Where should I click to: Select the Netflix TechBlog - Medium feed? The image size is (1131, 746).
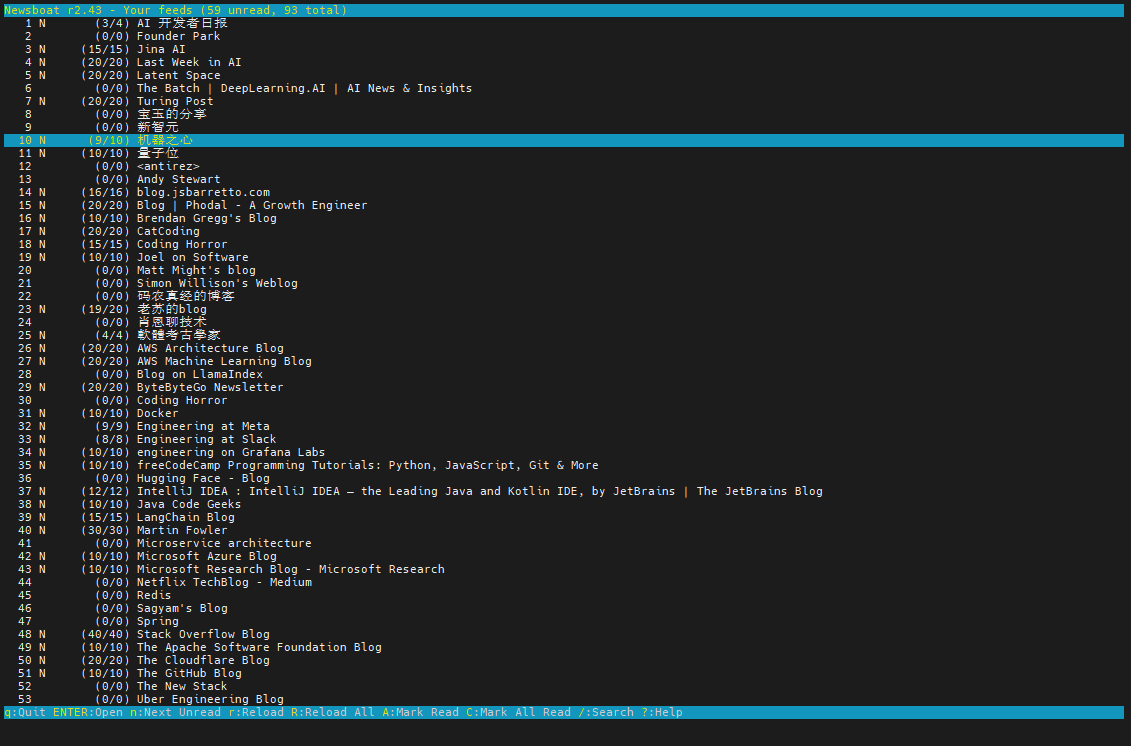click(x=224, y=582)
